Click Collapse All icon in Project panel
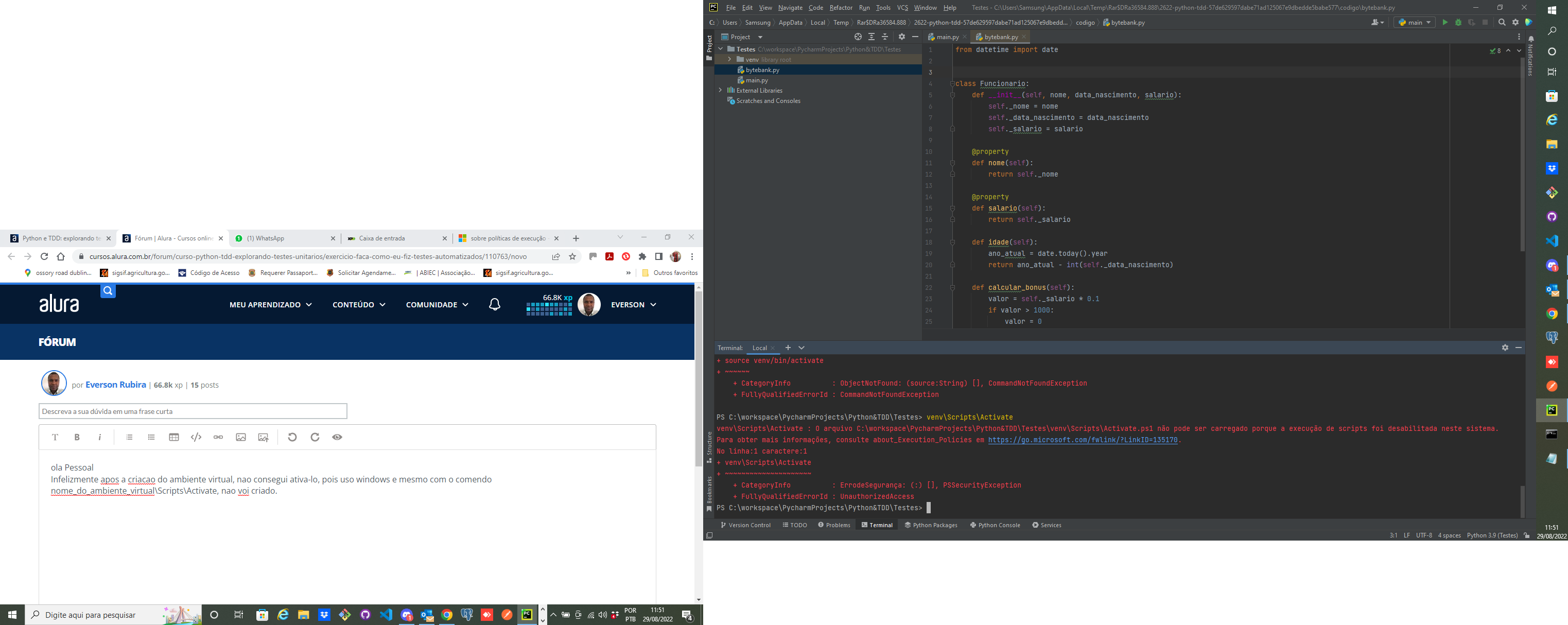This screenshot has height=625, width=1568. (884, 37)
